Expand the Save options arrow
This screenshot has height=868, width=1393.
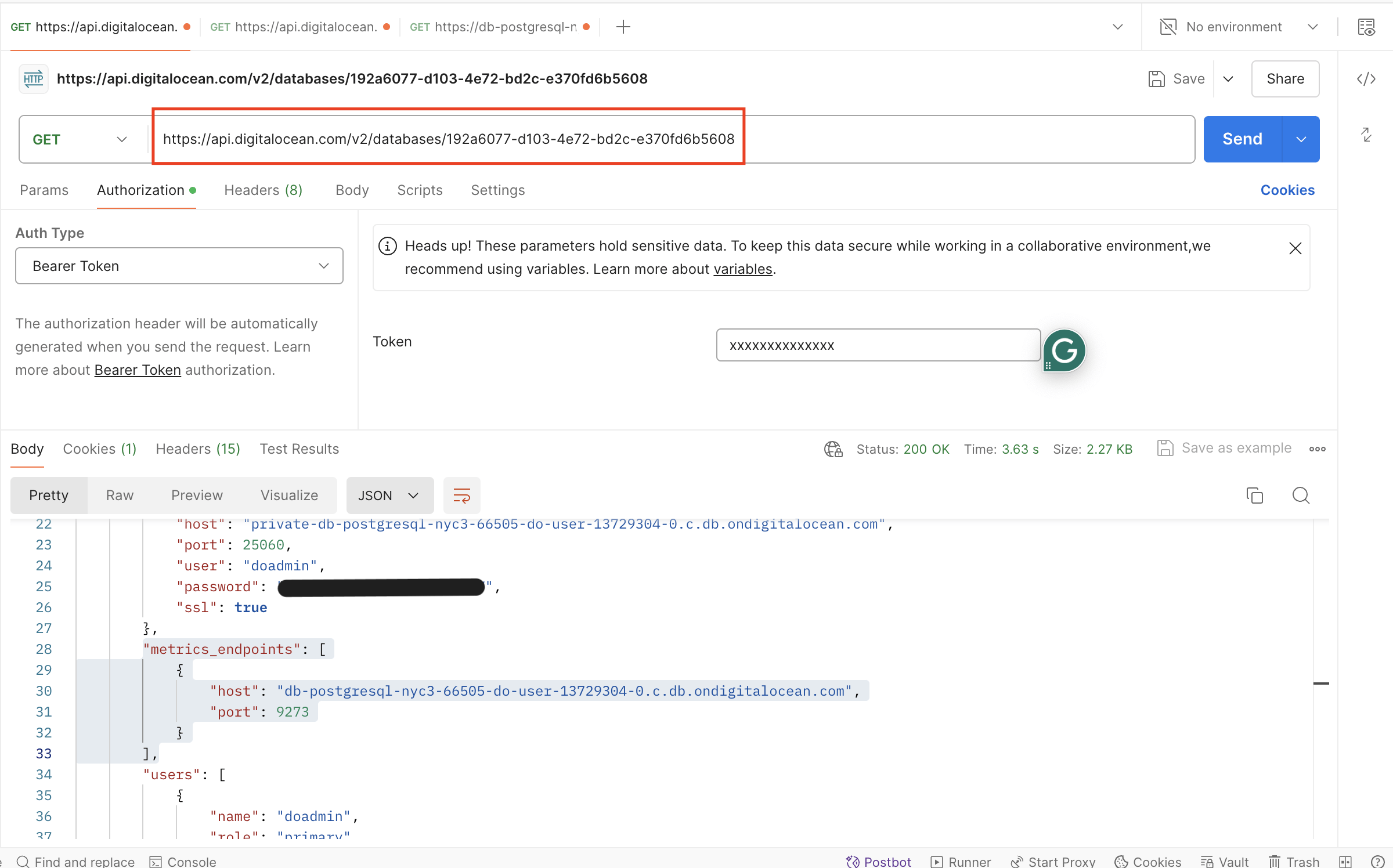coord(1228,79)
